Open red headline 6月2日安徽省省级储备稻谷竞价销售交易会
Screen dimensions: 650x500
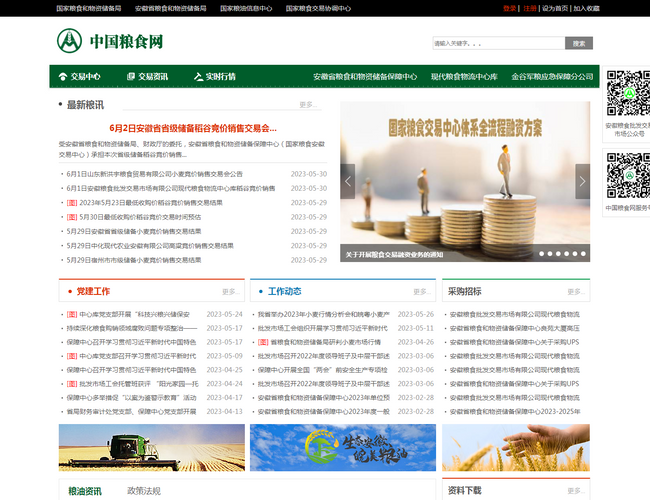pyautogui.click(x=193, y=129)
